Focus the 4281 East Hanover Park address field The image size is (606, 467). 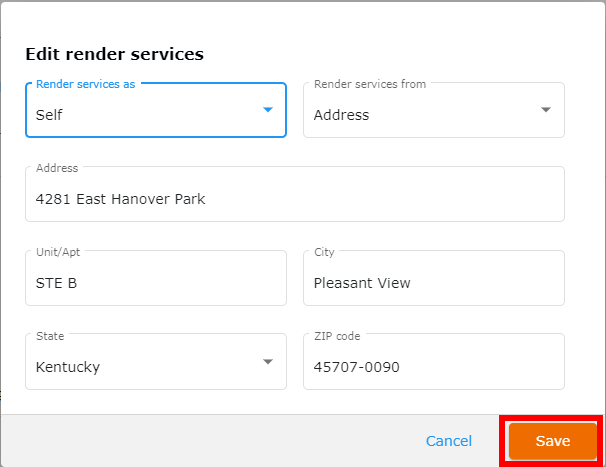point(295,194)
